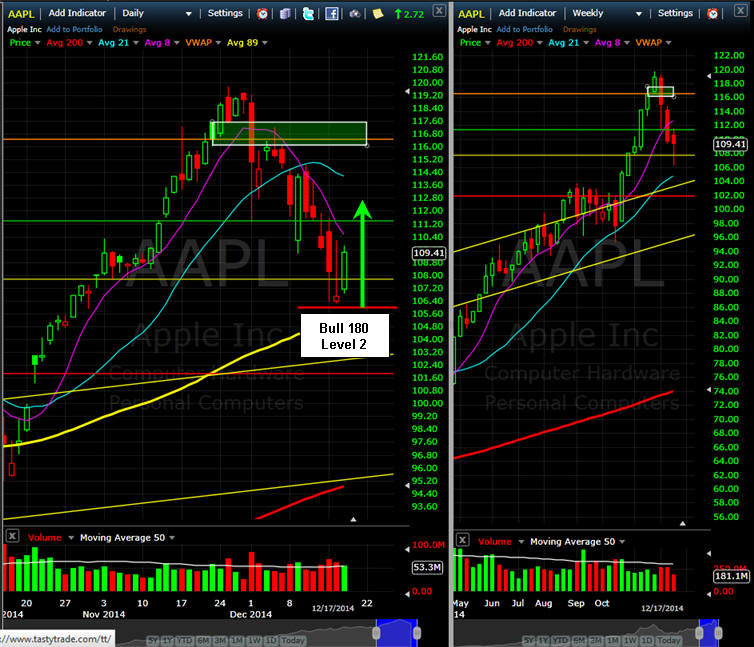Expand VWAP options in Weekly chart
Screen dimensions: 754x647
pos(668,43)
